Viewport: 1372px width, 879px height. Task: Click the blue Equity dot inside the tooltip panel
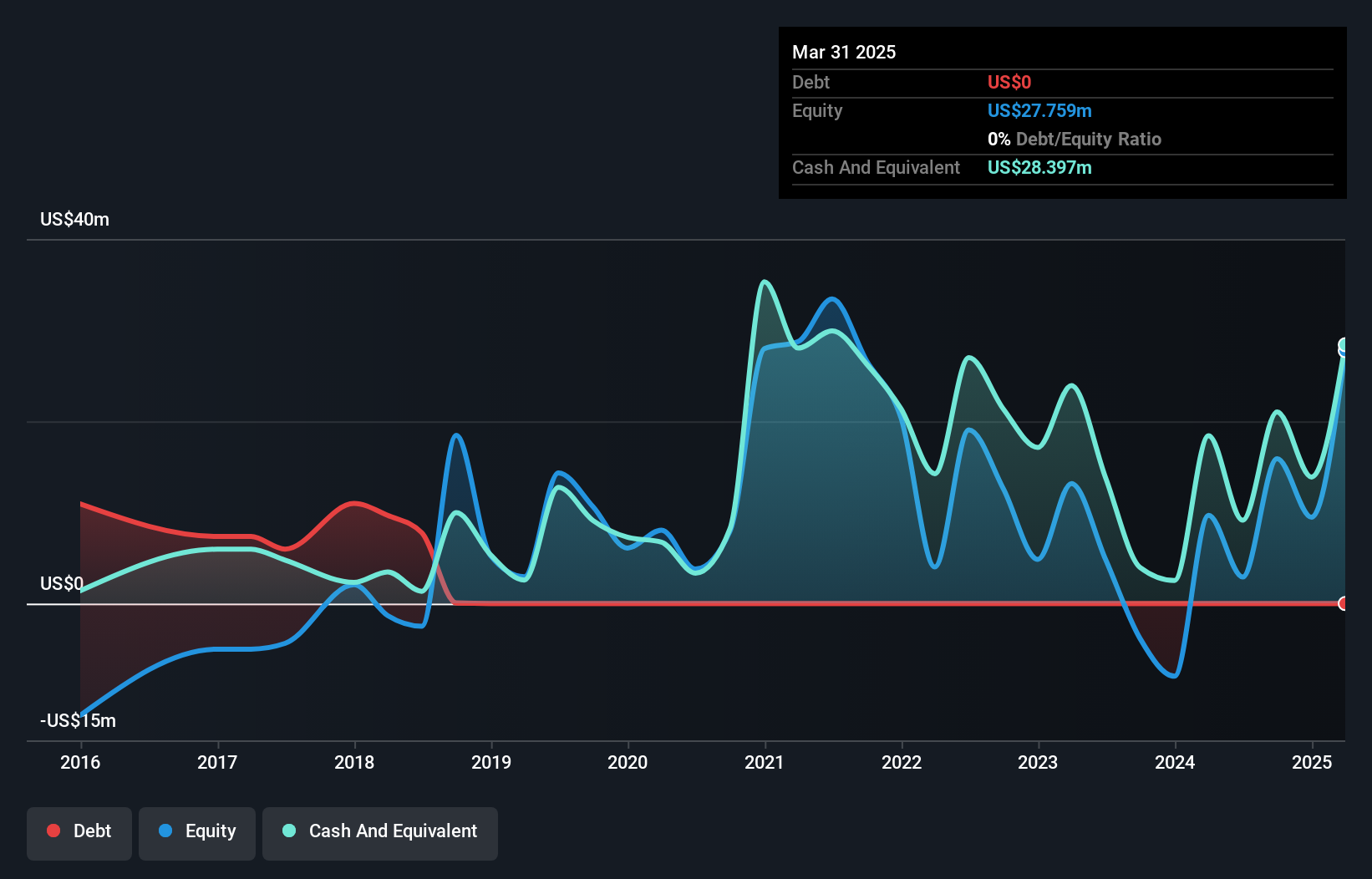point(1039,110)
